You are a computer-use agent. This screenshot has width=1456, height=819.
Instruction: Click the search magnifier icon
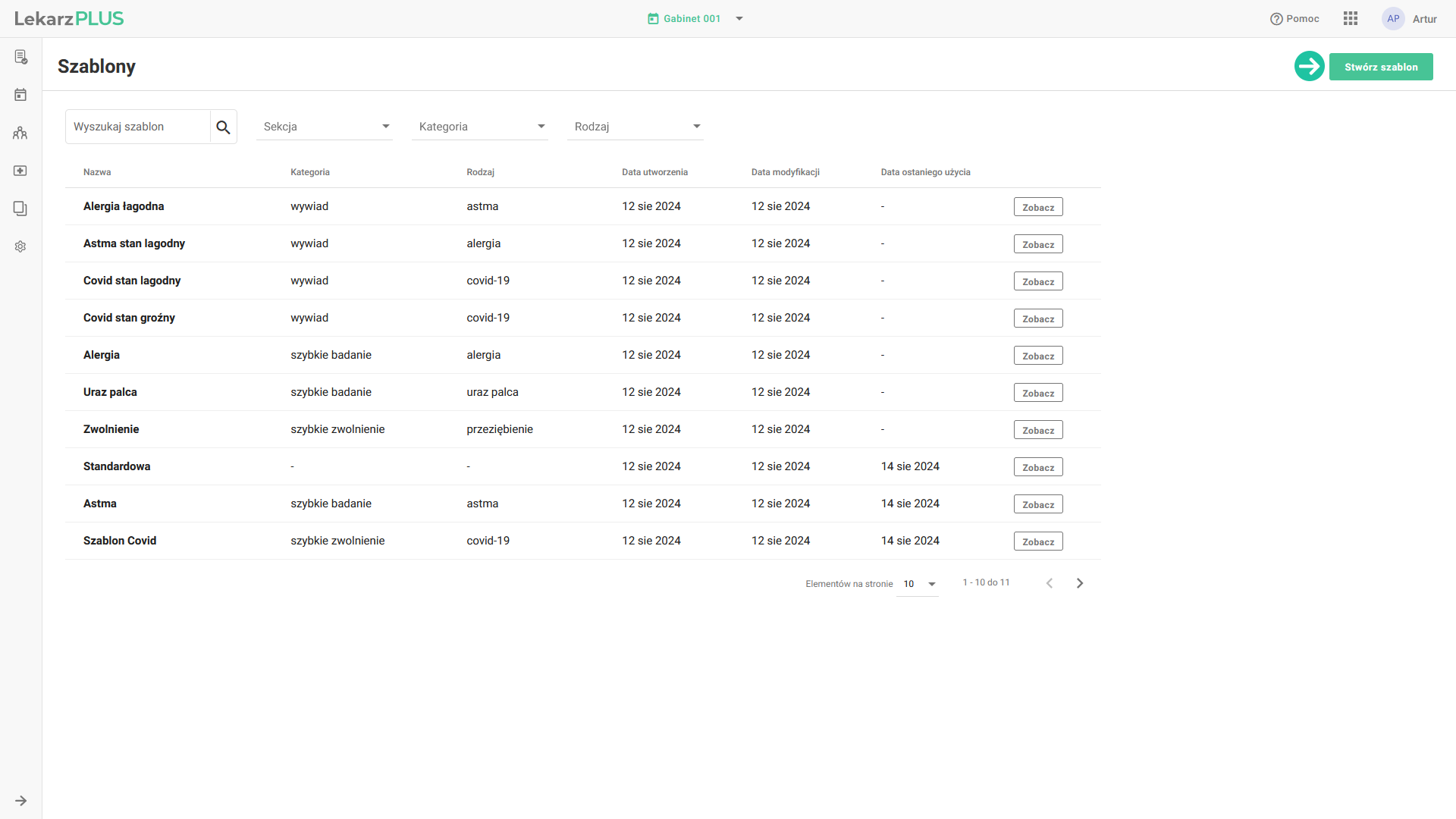[223, 127]
